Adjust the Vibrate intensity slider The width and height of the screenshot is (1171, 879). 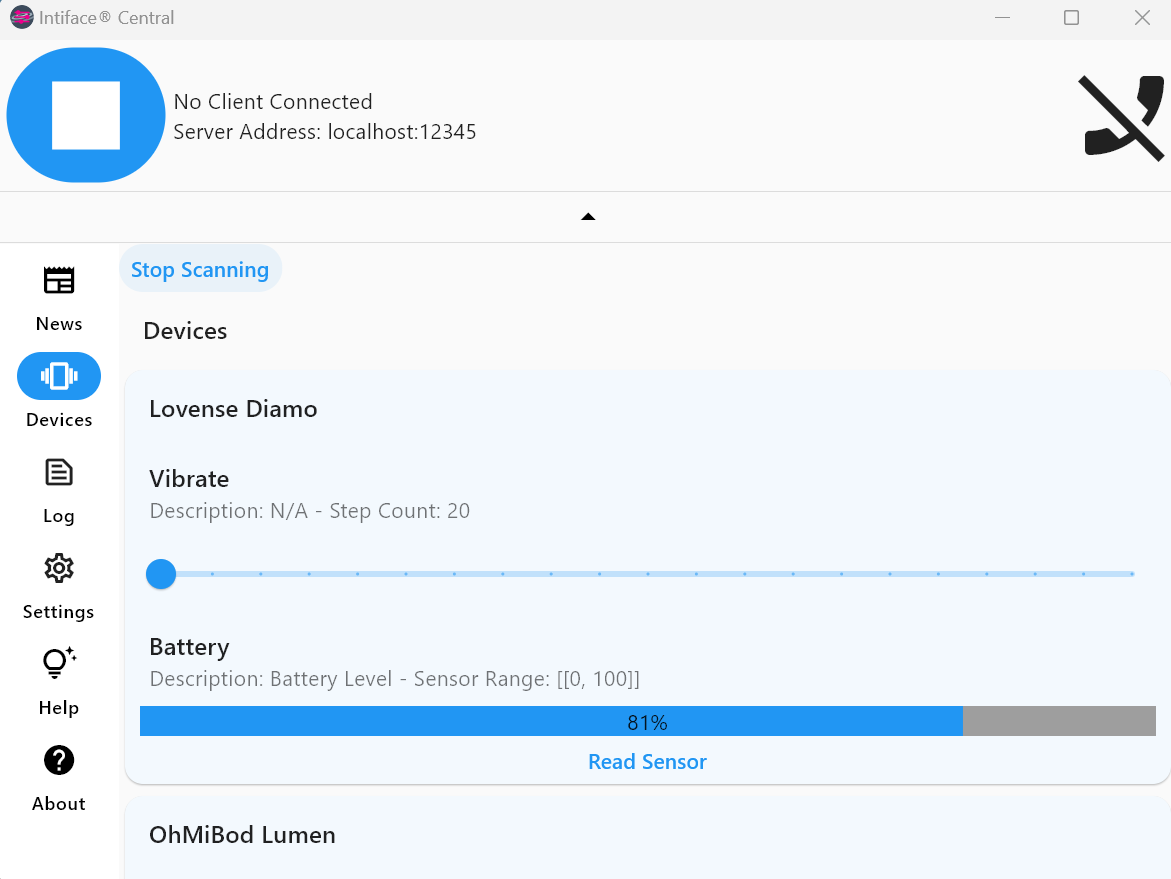click(x=161, y=574)
